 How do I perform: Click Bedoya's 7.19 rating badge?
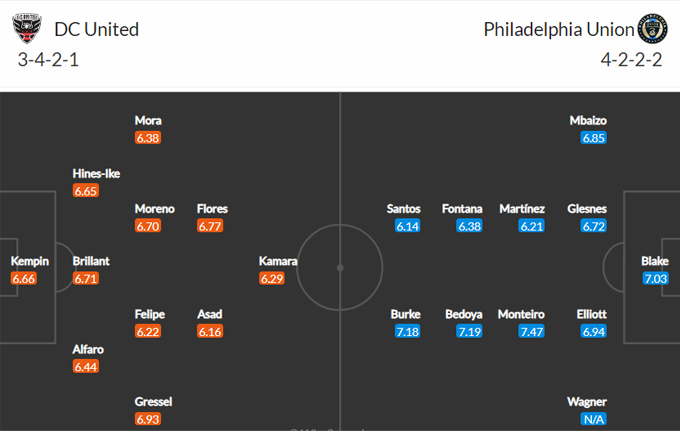[x=470, y=331]
